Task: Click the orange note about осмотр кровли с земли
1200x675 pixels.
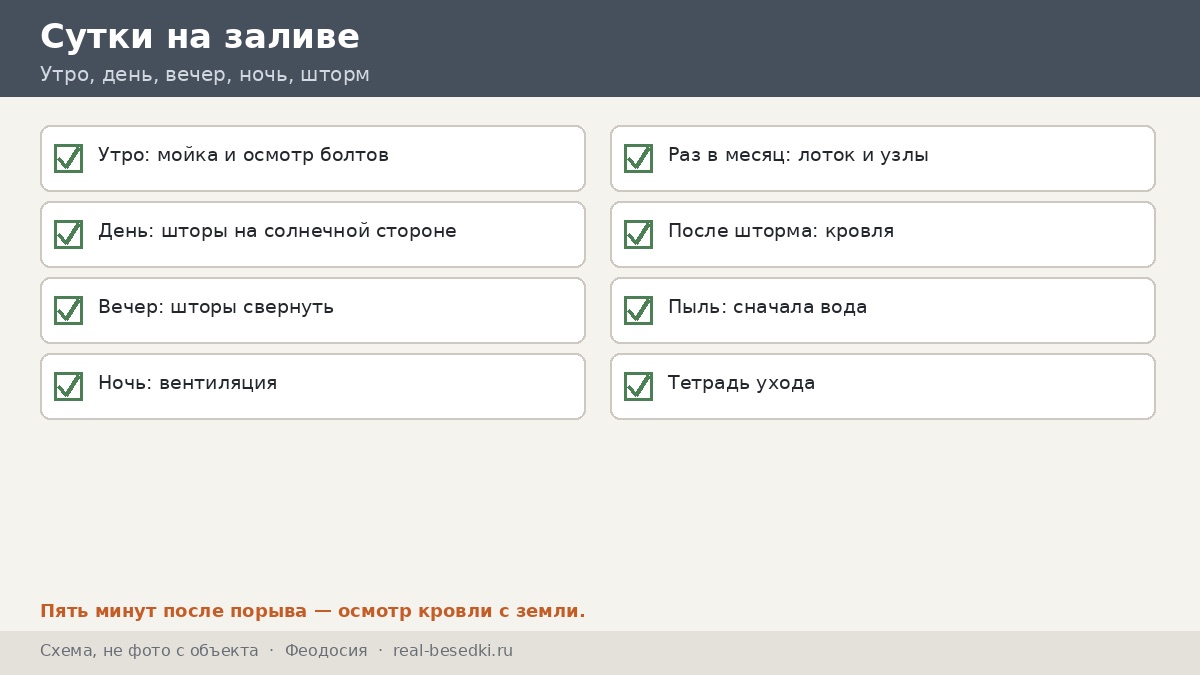Action: coord(313,611)
